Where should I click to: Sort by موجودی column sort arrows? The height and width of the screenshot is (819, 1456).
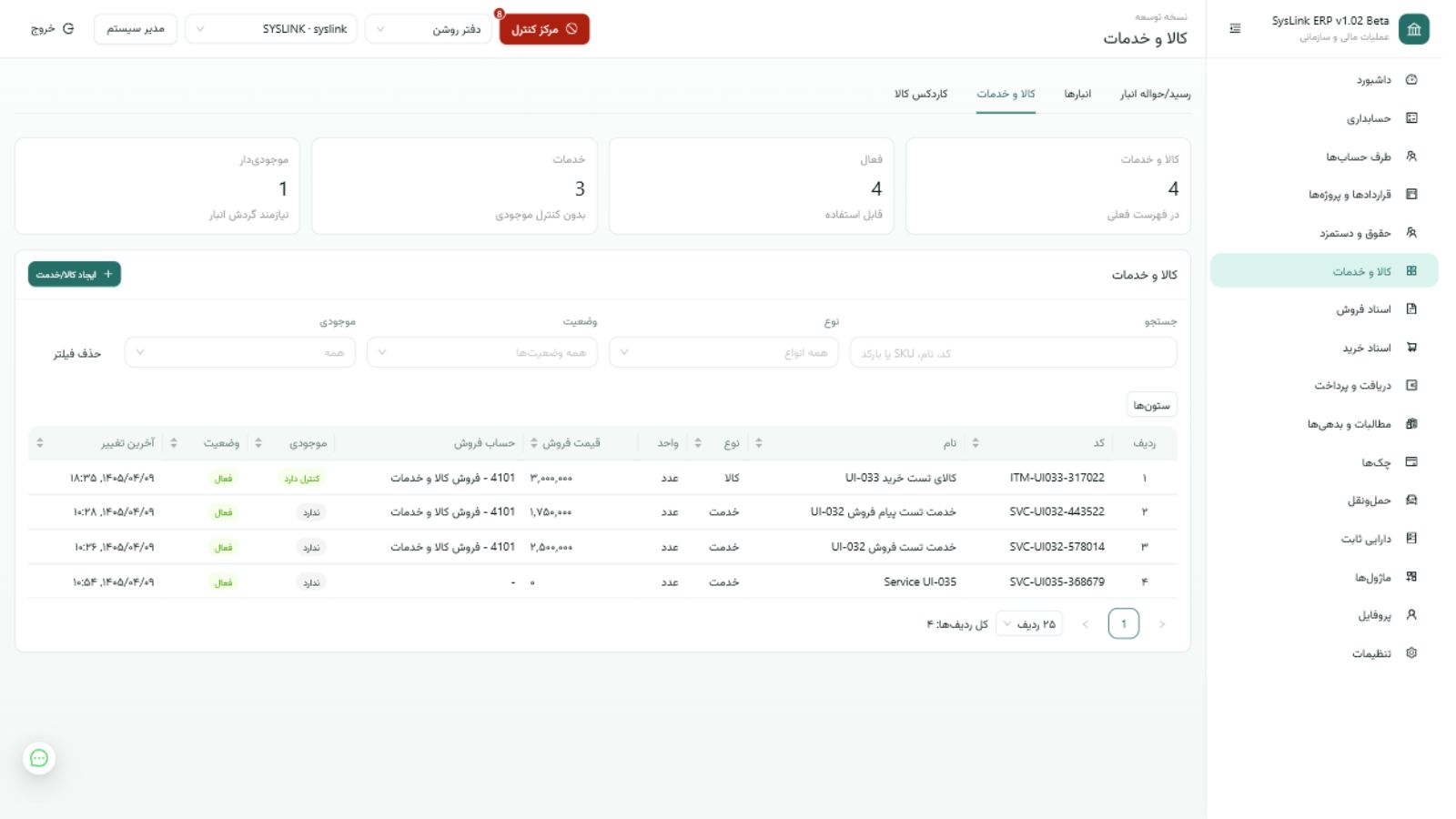click(258, 443)
